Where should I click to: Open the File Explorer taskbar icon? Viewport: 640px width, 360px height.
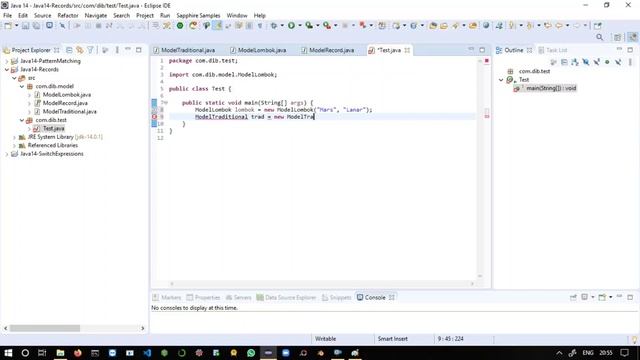pos(60,353)
